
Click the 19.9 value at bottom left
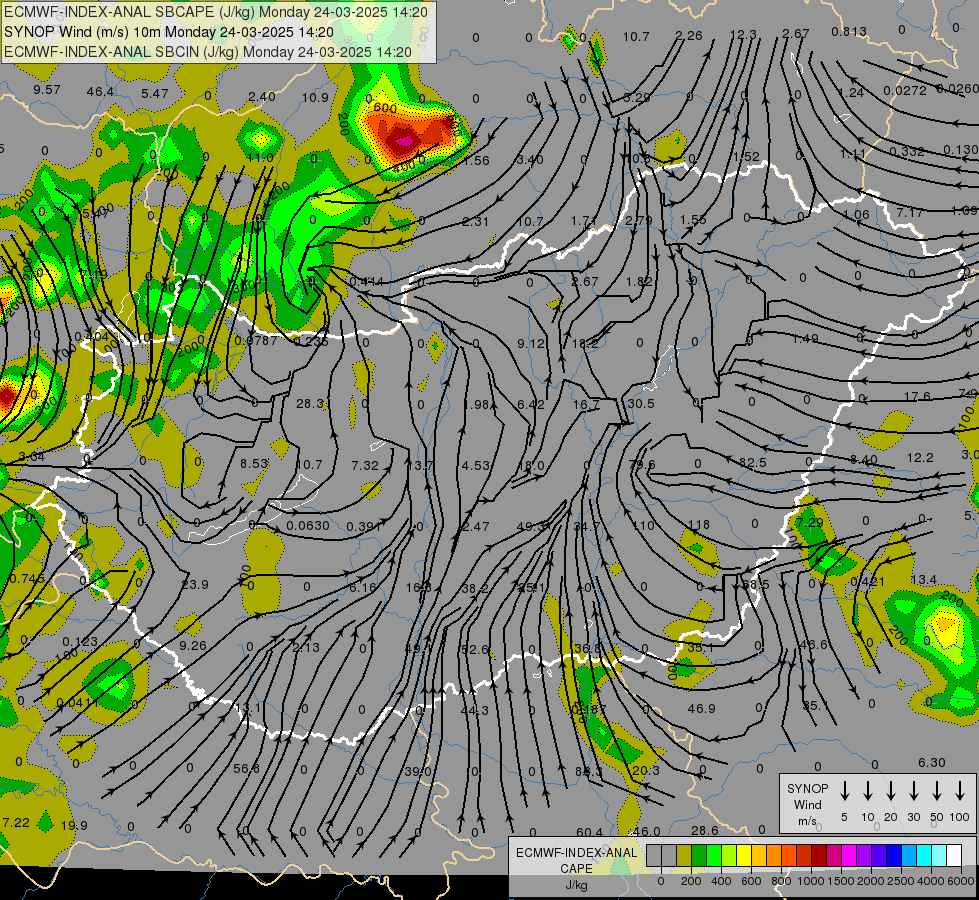[x=74, y=826]
